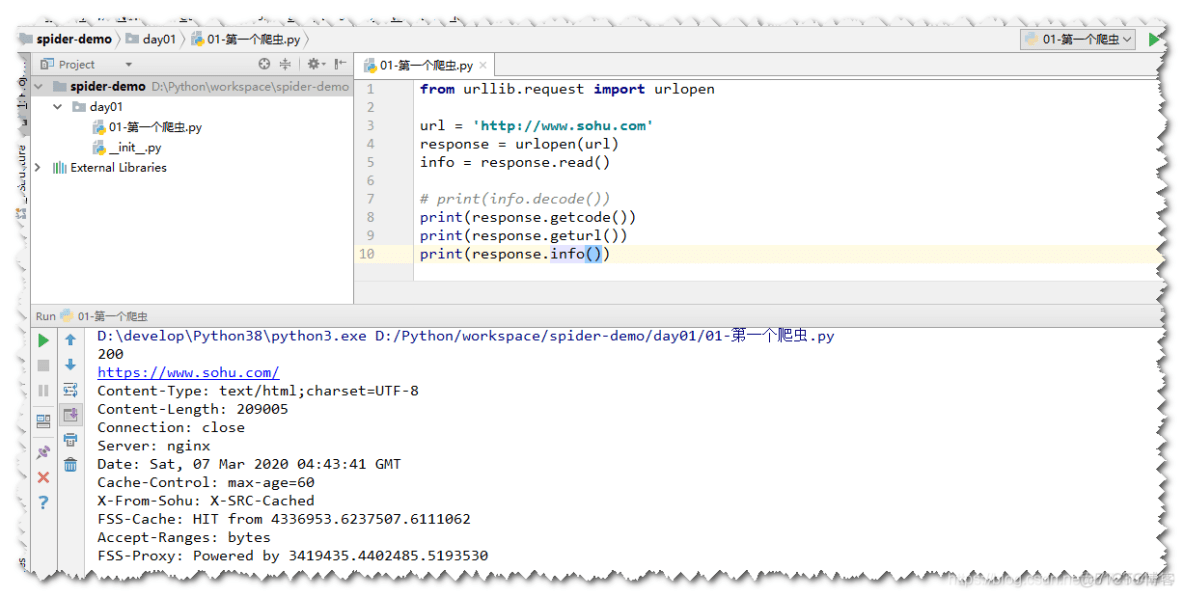Click the 'Content-Length: 209005' output line
The width and height of the screenshot is (1184, 597).
click(193, 409)
